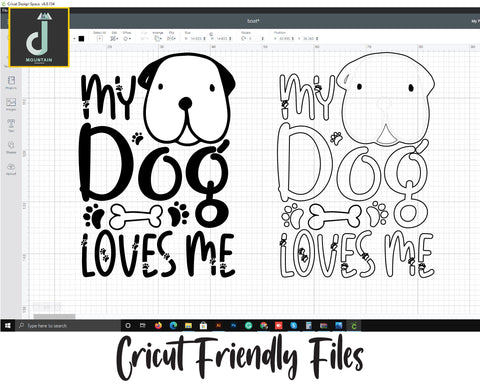Click the Size height stepper arrows
This screenshot has width=480, height=384.
point(230,39)
